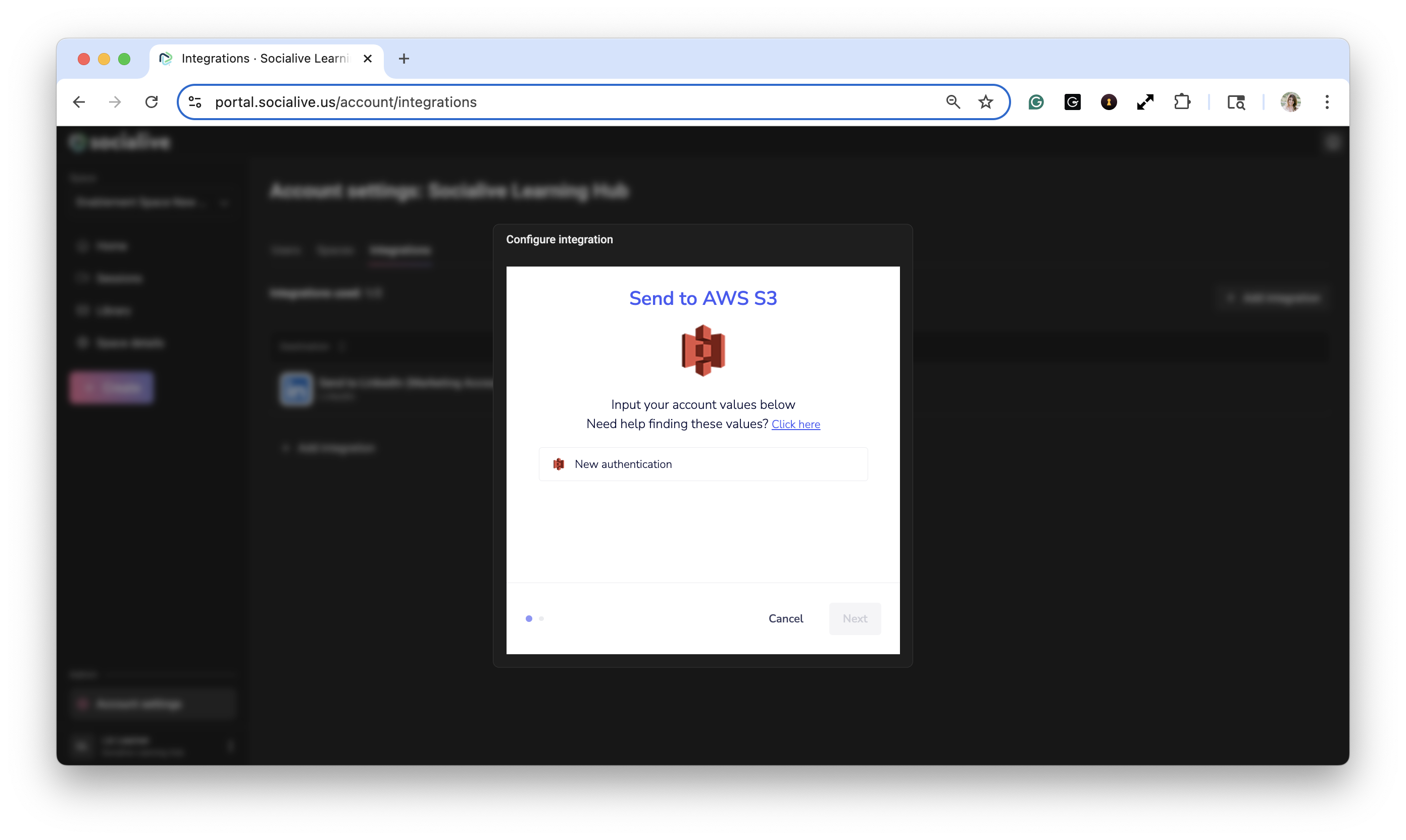Image resolution: width=1406 pixels, height=840 pixels.
Task: Click the bookmark star icon
Action: 985,102
